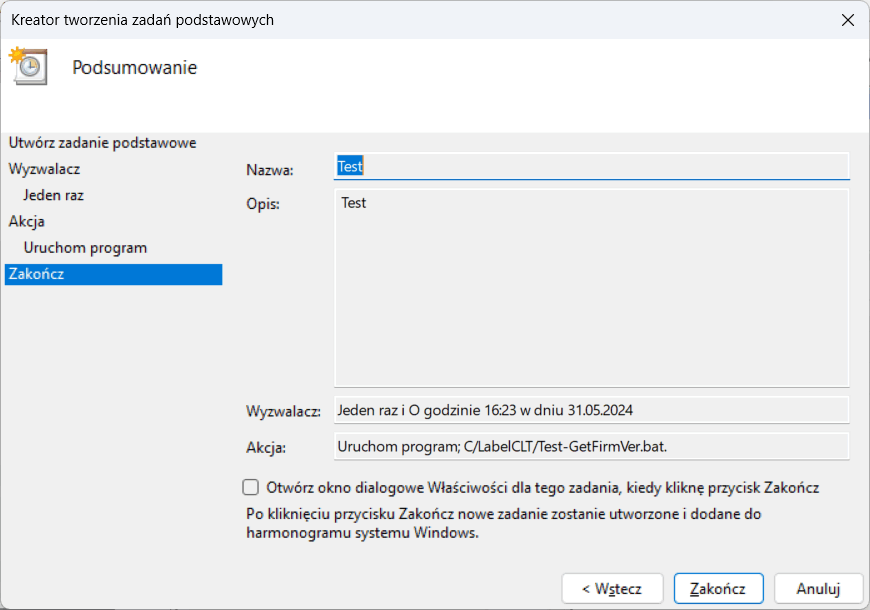Screen dimensions: 870x610
Task: Jump to the 'Uruchom program' sub-step
Action: pos(85,247)
